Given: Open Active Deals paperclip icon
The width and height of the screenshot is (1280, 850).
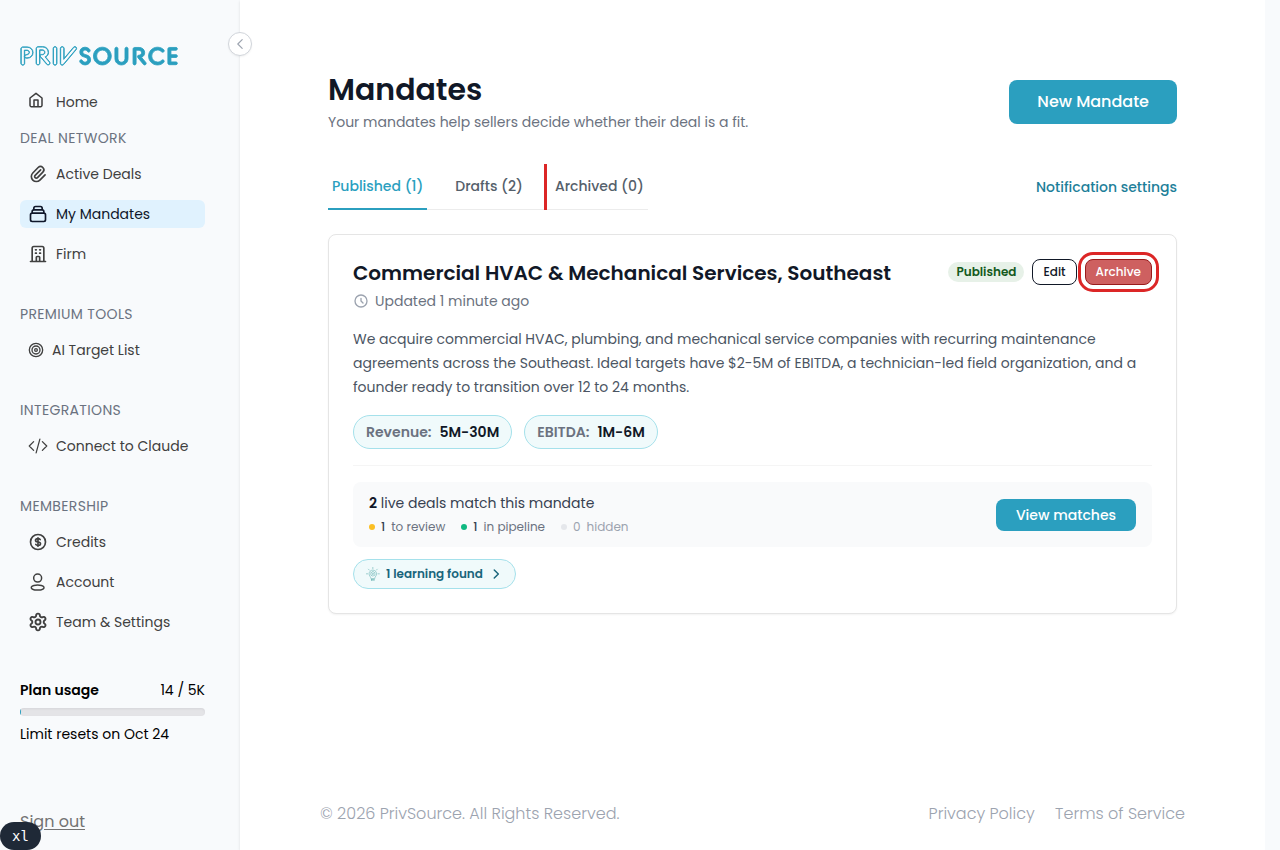Looking at the screenshot, I should (38, 174).
